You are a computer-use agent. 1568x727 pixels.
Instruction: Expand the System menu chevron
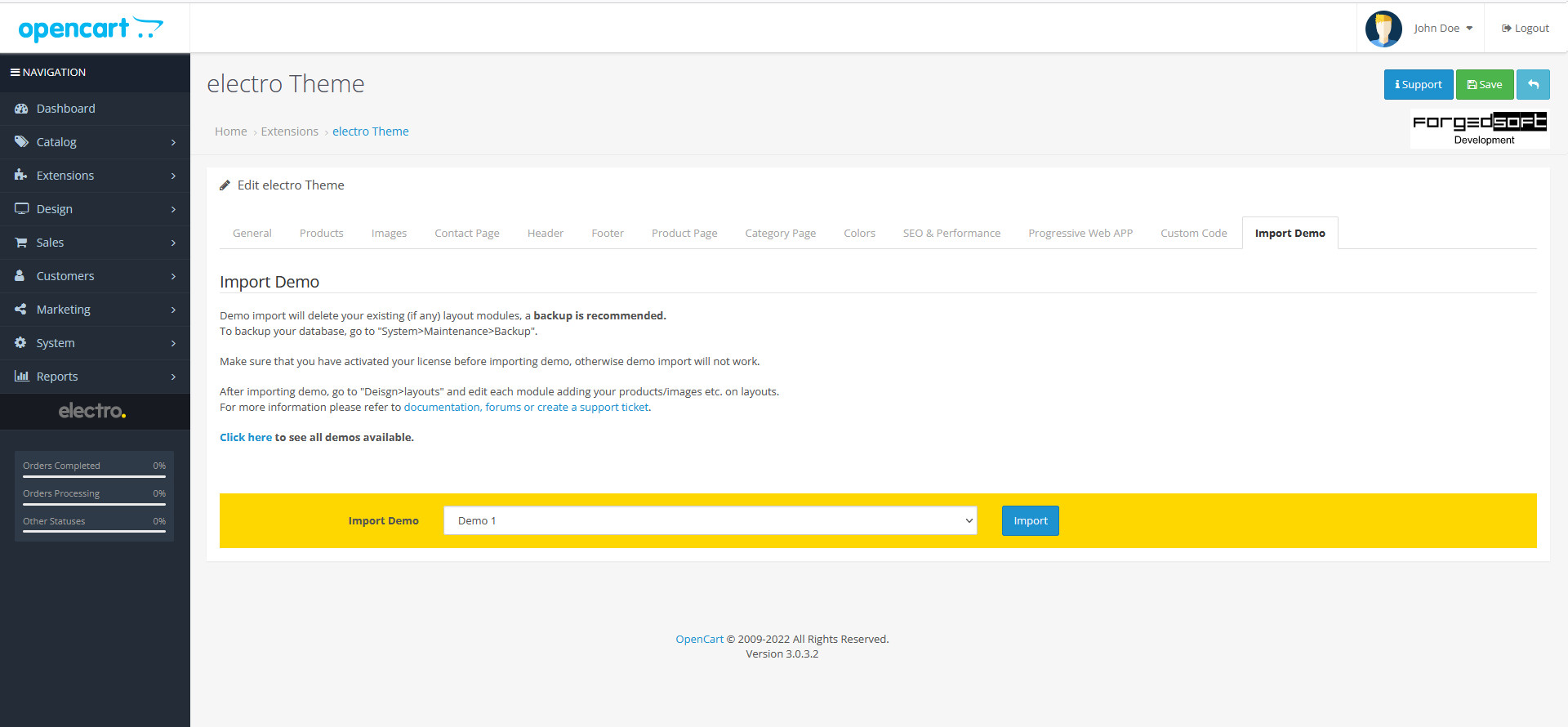click(173, 344)
